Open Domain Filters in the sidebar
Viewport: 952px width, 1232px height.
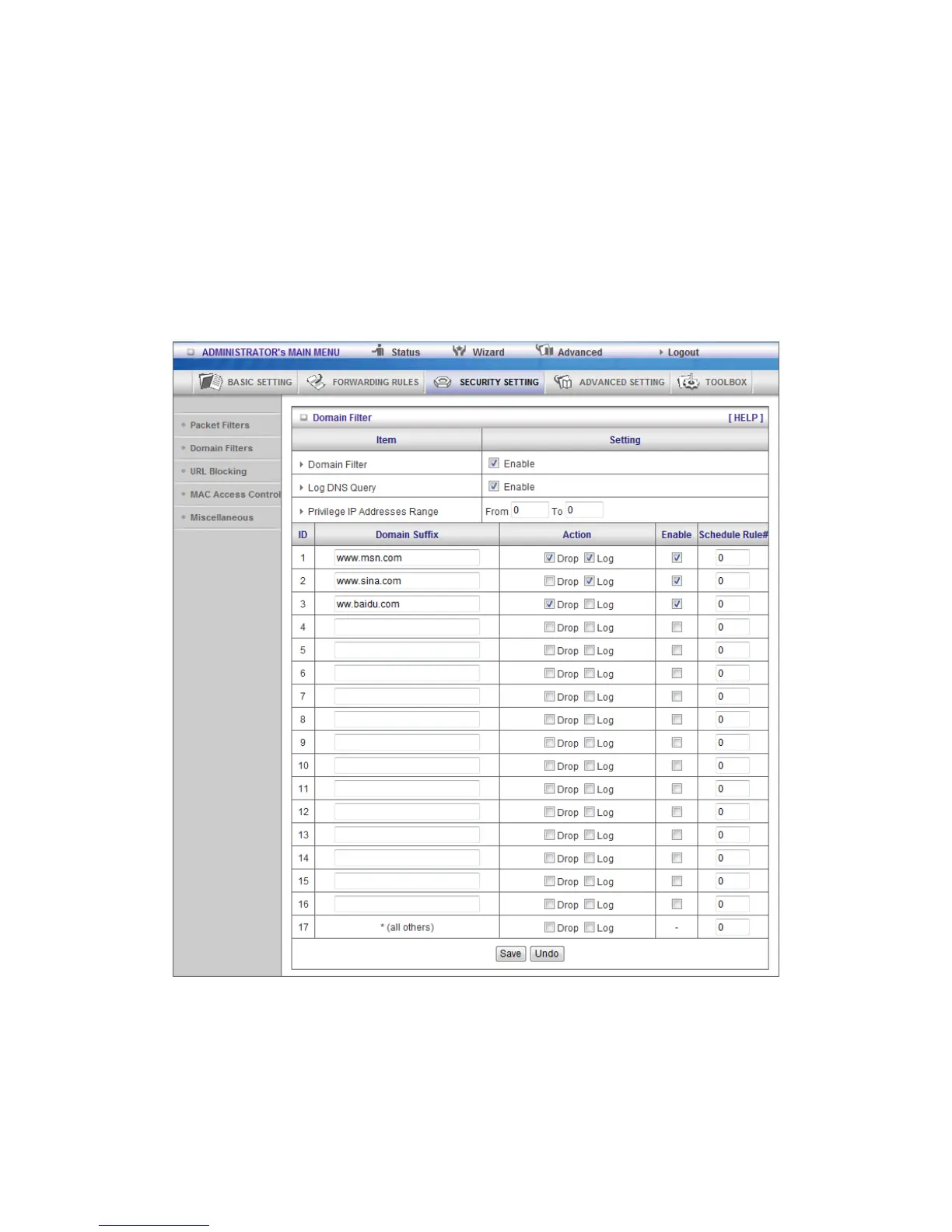(x=221, y=449)
